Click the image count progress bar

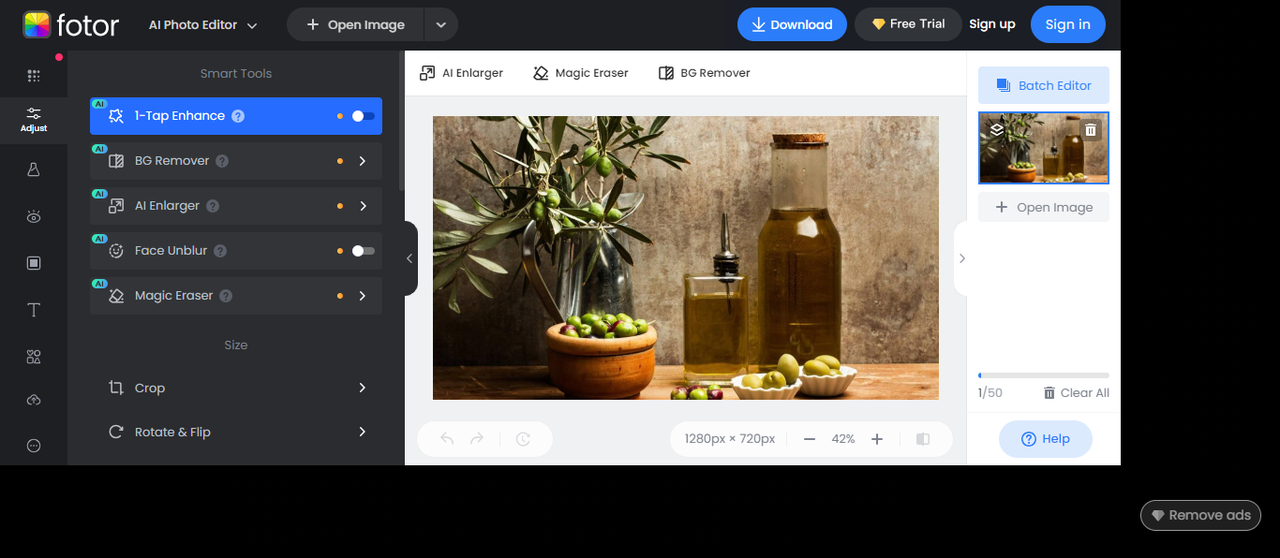point(1043,375)
